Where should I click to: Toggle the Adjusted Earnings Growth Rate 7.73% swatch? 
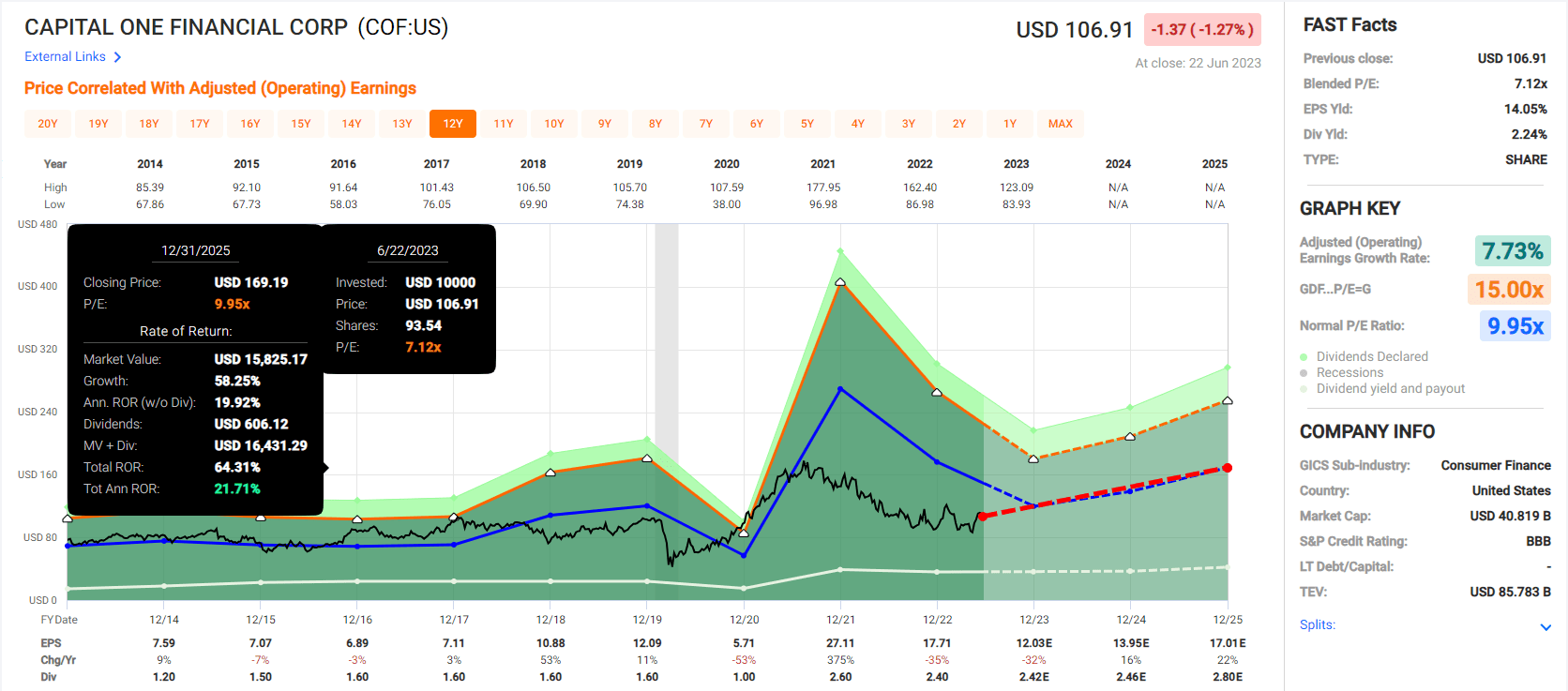(1513, 251)
